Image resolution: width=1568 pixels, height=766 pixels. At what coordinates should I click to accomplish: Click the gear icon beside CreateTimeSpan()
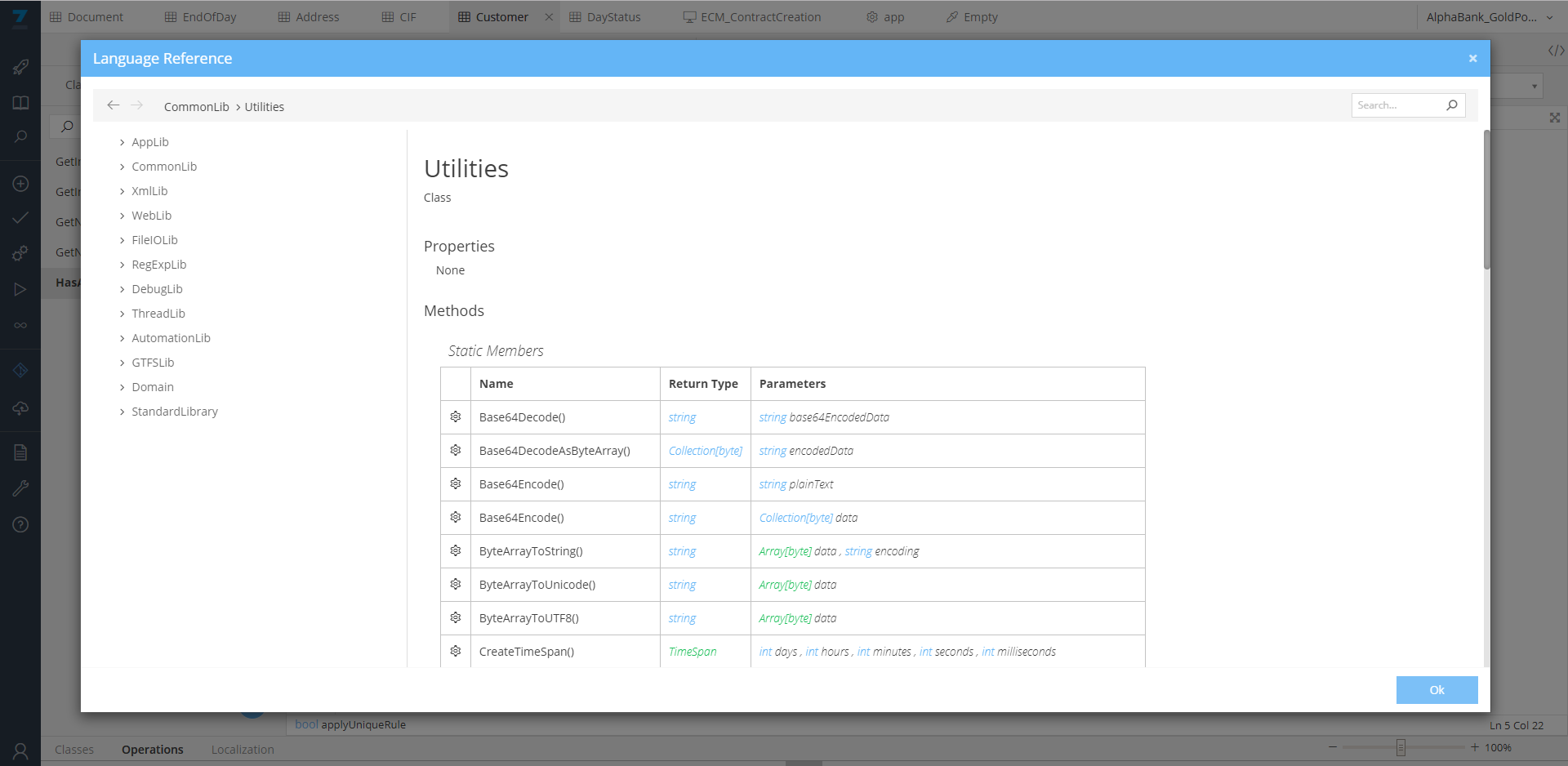(x=456, y=652)
